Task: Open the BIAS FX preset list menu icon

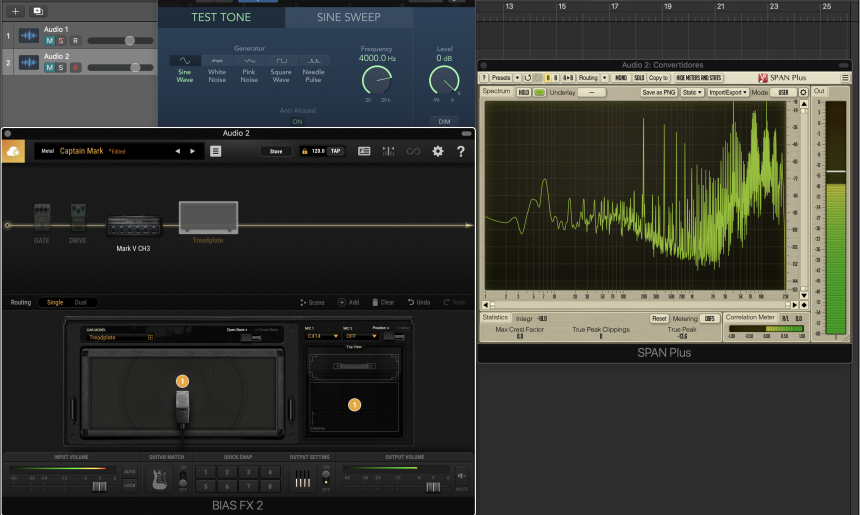Action: [x=216, y=151]
